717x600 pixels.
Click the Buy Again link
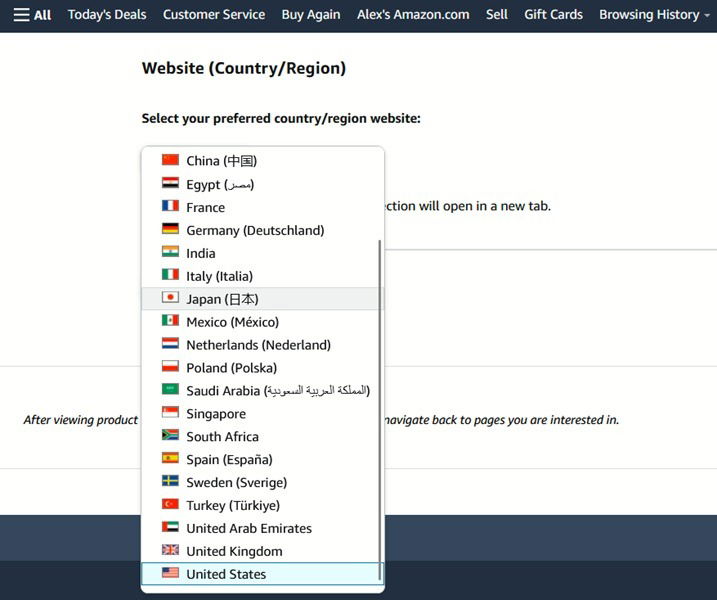point(311,15)
